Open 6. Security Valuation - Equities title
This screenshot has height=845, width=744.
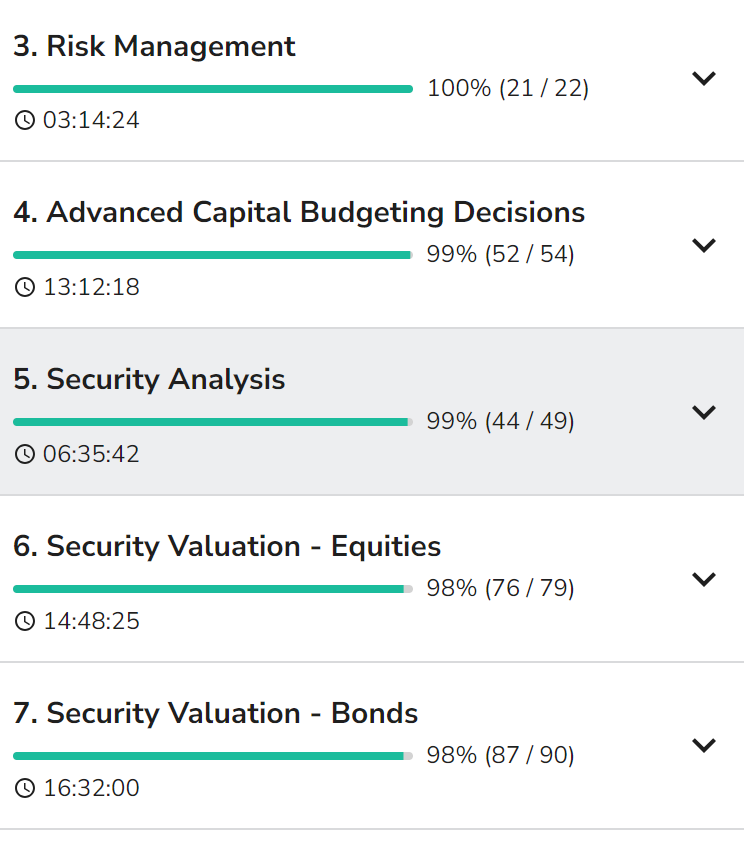(x=227, y=547)
